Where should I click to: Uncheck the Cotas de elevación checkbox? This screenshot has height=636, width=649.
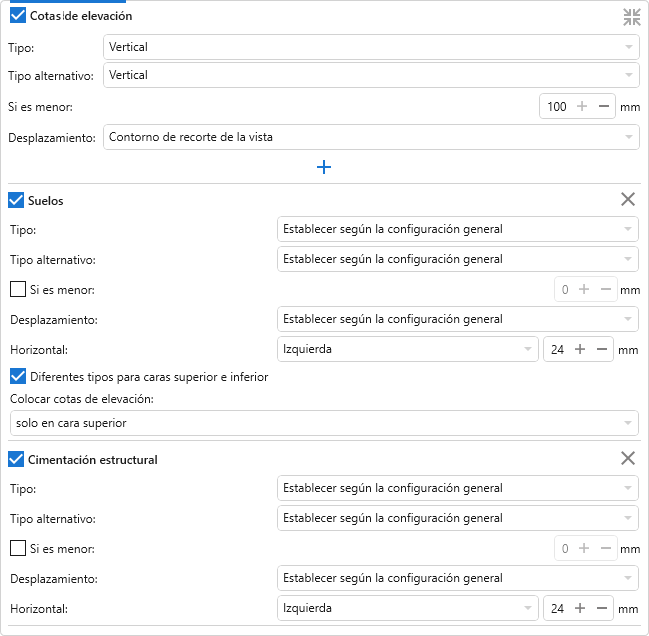pos(17,16)
